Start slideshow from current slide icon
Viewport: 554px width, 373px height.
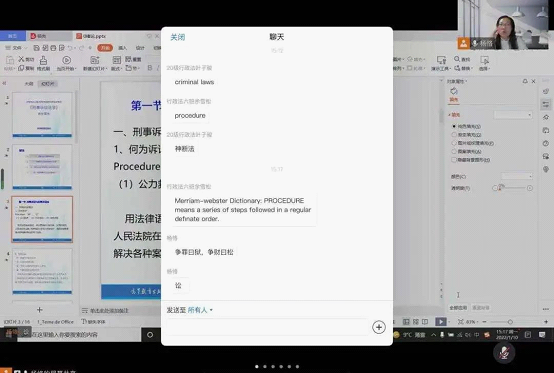(66, 60)
